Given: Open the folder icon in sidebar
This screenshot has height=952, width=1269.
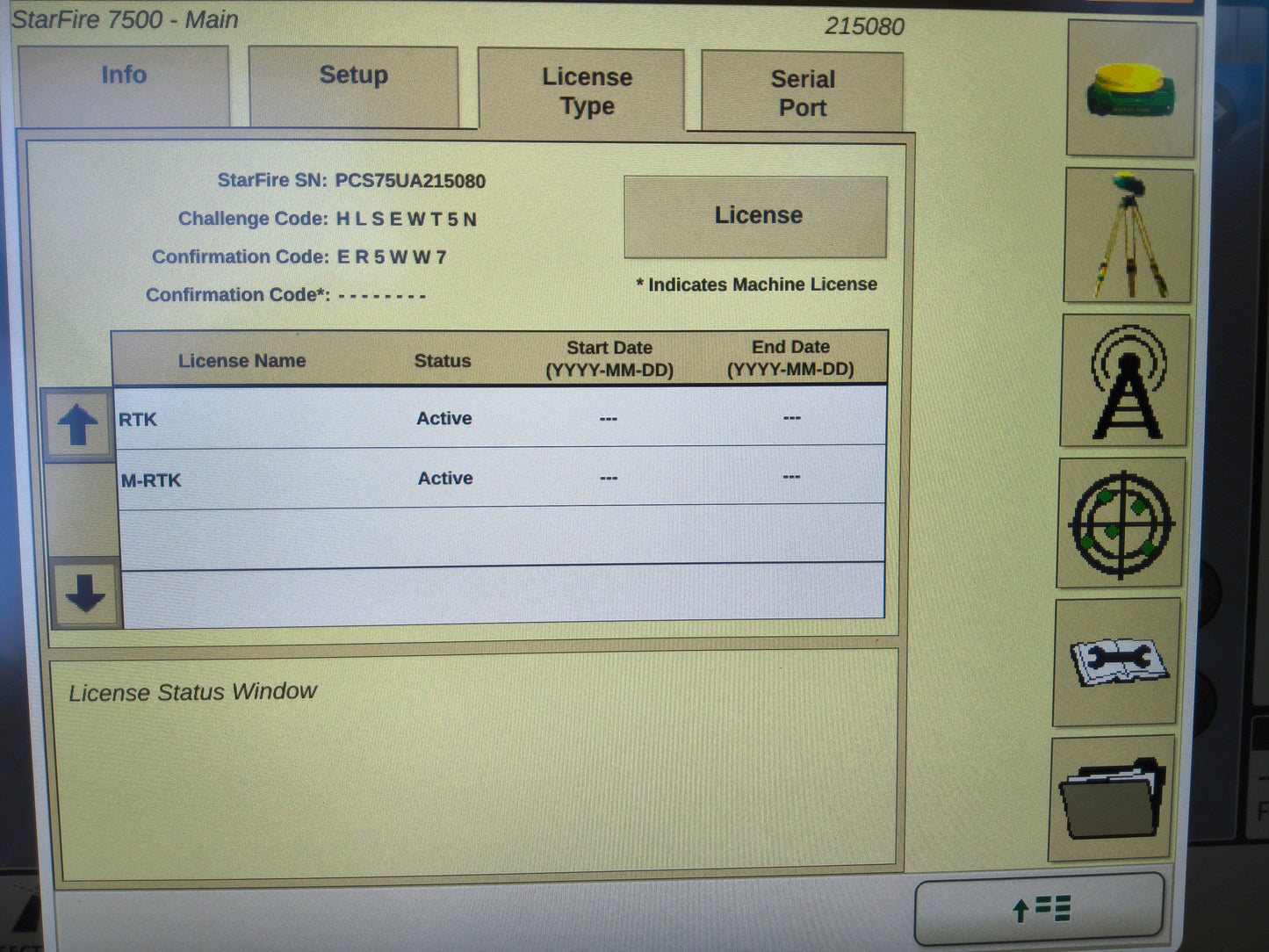Looking at the screenshot, I should click(1112, 798).
